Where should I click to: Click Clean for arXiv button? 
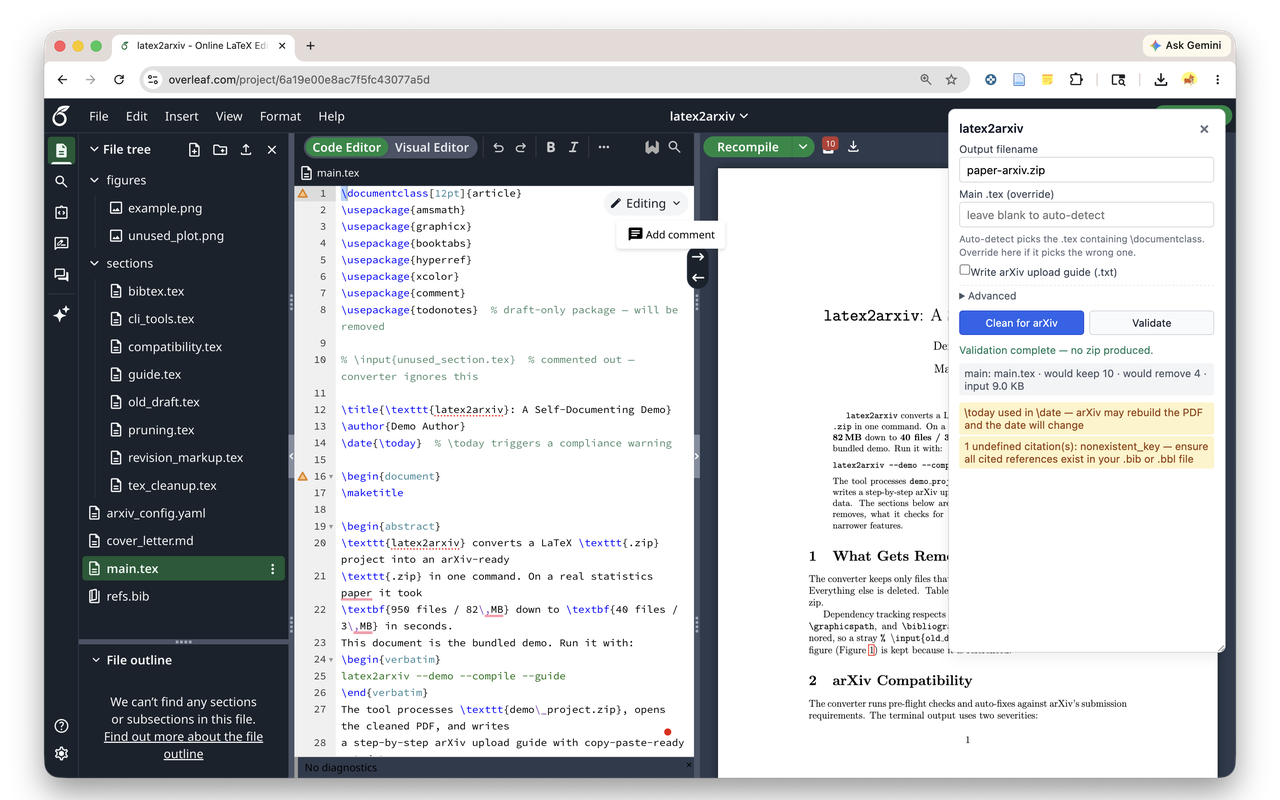tap(1021, 323)
